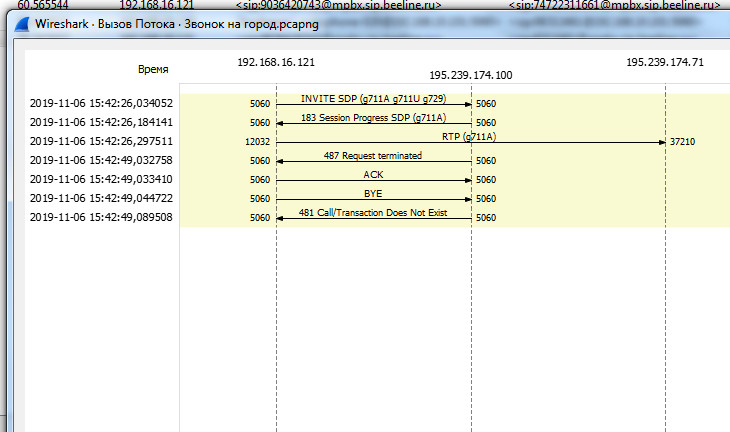The width and height of the screenshot is (730, 432).
Task: Click host header 195.239.174.71
Action: pyautogui.click(x=665, y=62)
